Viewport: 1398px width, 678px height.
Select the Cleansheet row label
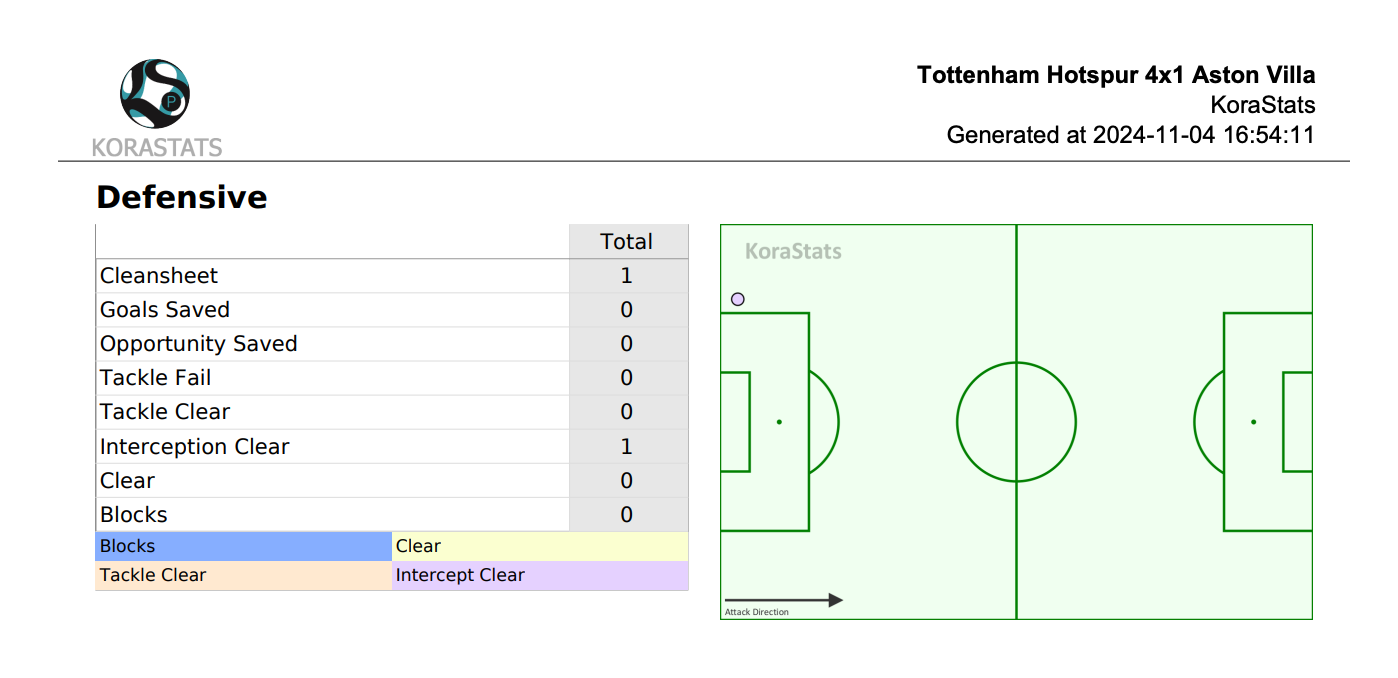tap(159, 276)
